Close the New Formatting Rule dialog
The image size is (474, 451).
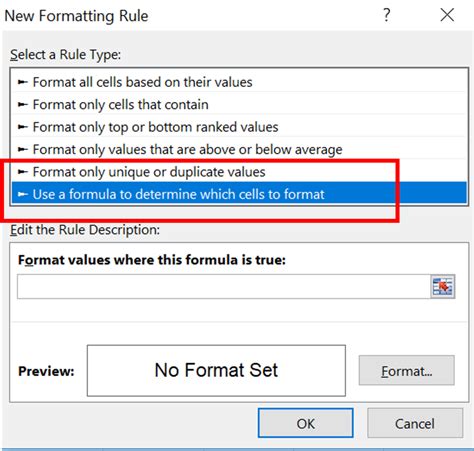[x=447, y=15]
